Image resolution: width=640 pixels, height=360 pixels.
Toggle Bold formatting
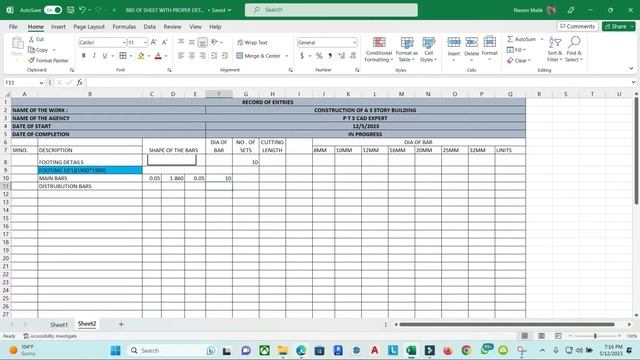click(x=84, y=56)
